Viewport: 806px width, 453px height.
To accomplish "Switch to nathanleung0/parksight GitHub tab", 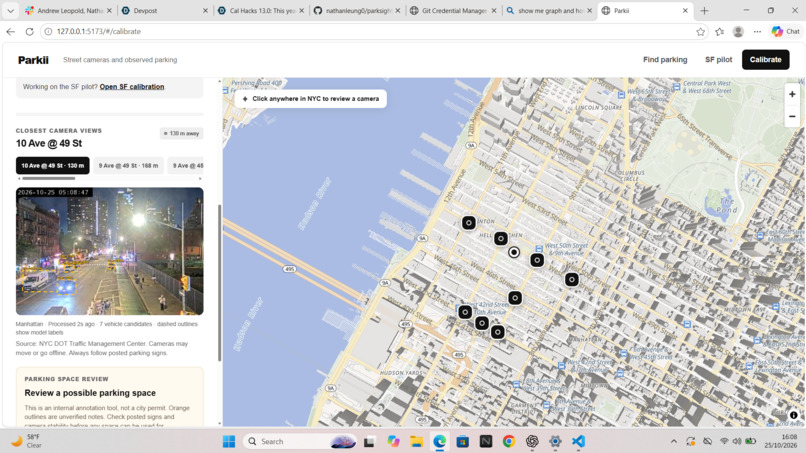I will pyautogui.click(x=357, y=10).
